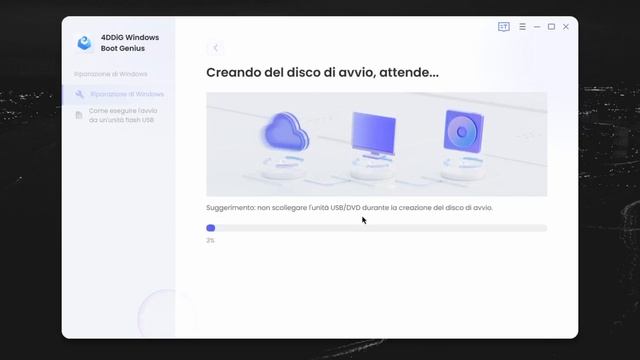Click the Suggerimento tip text line

[x=349, y=208]
